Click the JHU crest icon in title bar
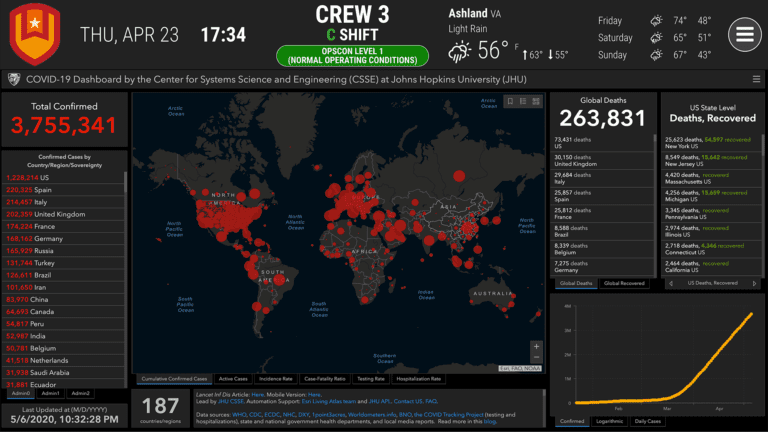Viewport: 768px width, 432px height. pyautogui.click(x=13, y=79)
